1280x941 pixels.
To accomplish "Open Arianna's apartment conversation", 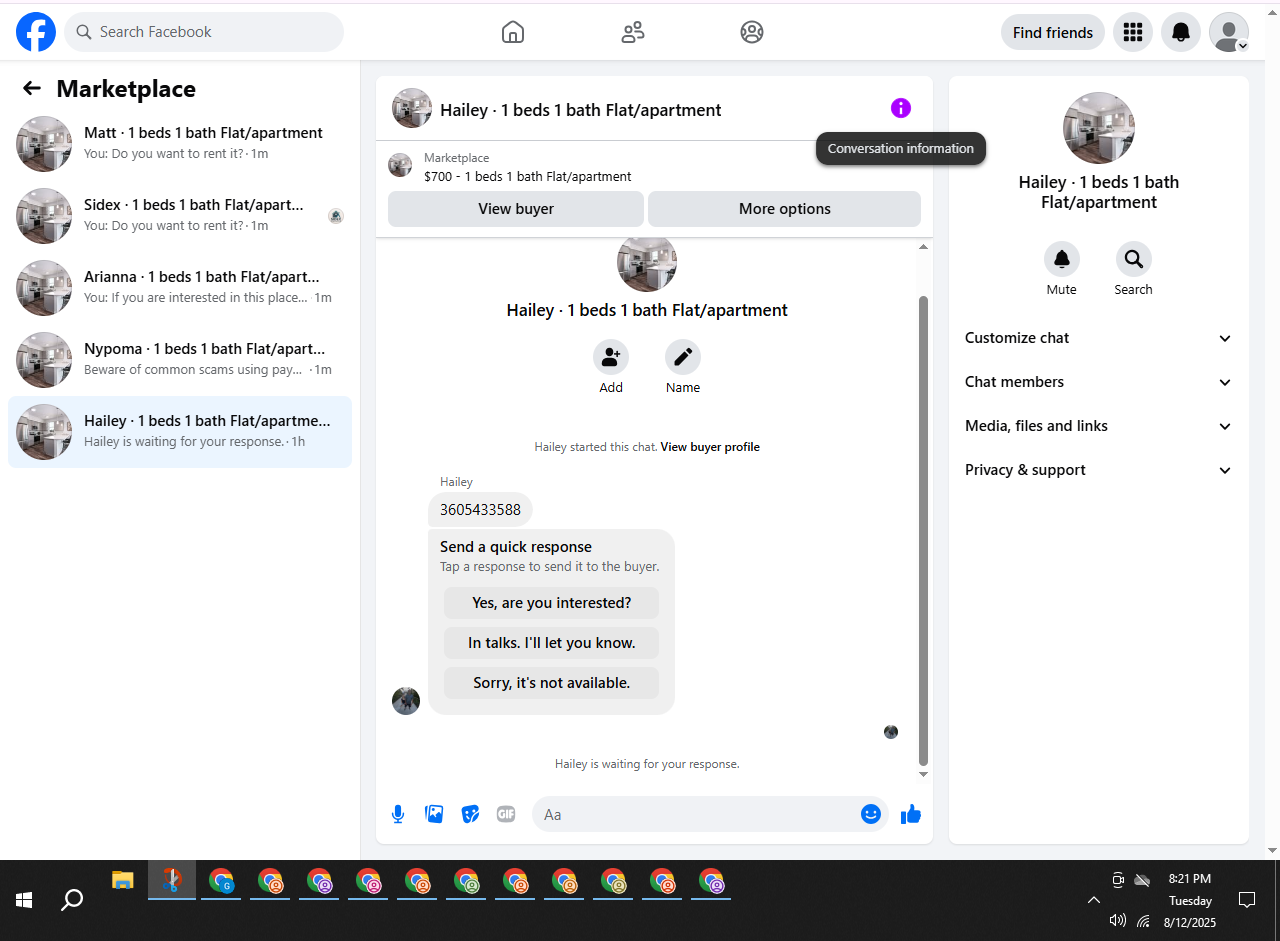I will [x=180, y=288].
